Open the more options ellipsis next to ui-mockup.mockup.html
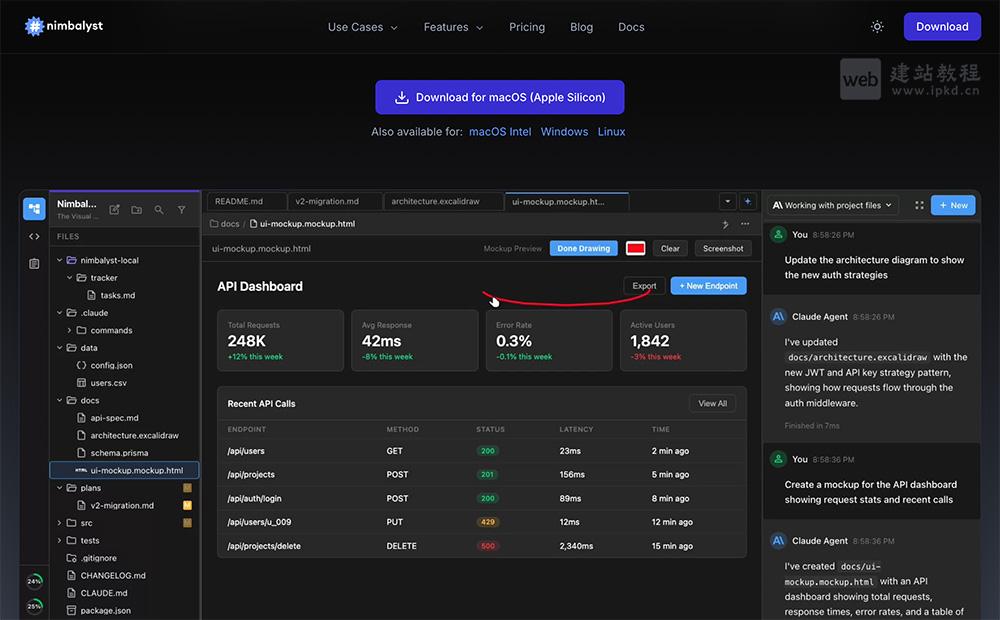 coord(744,223)
